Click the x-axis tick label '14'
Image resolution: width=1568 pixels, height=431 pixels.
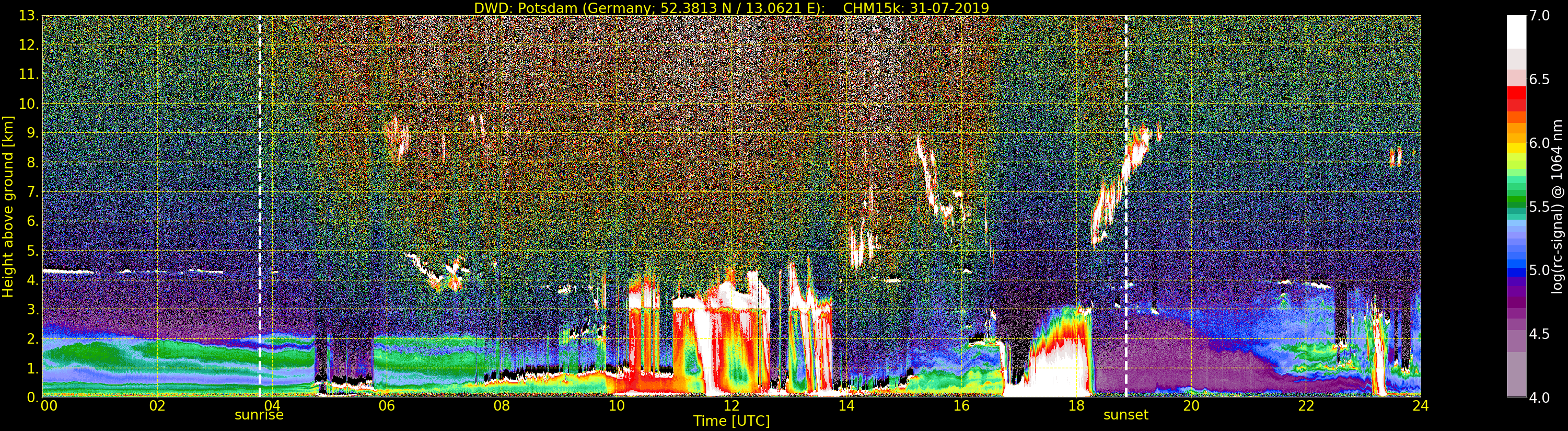tap(846, 406)
